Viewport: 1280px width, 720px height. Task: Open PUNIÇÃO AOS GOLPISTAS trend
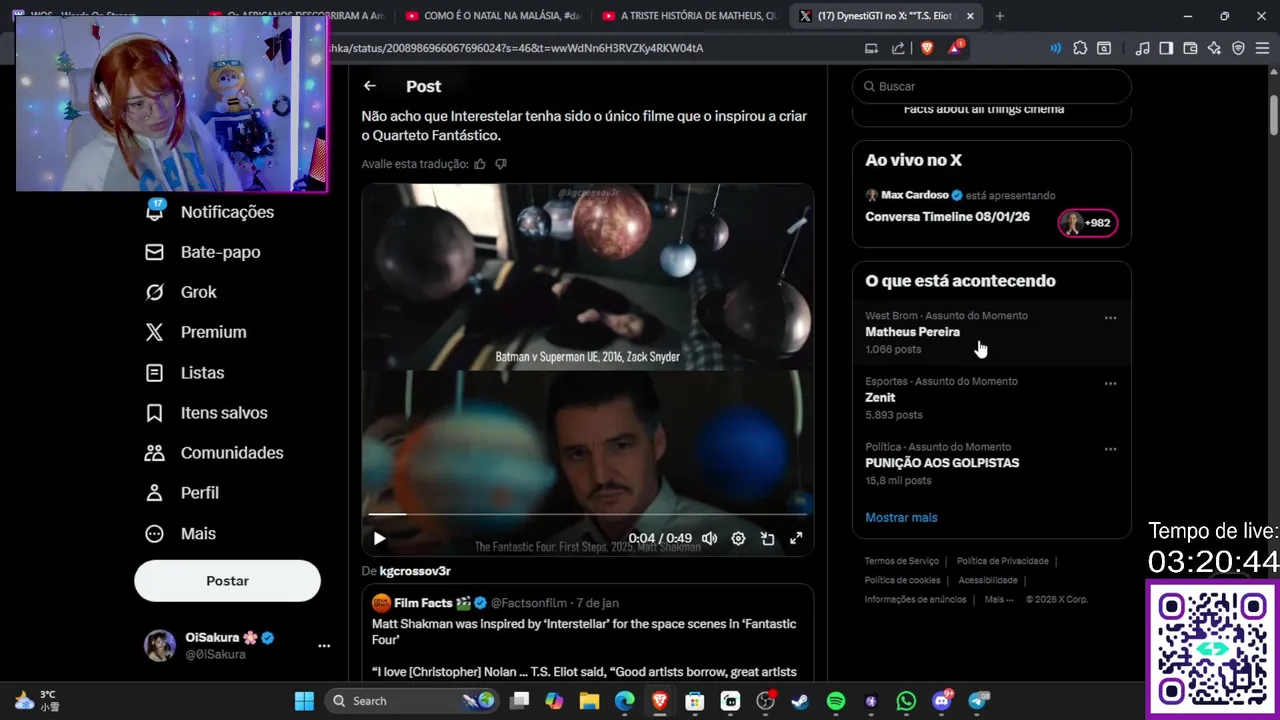942,463
